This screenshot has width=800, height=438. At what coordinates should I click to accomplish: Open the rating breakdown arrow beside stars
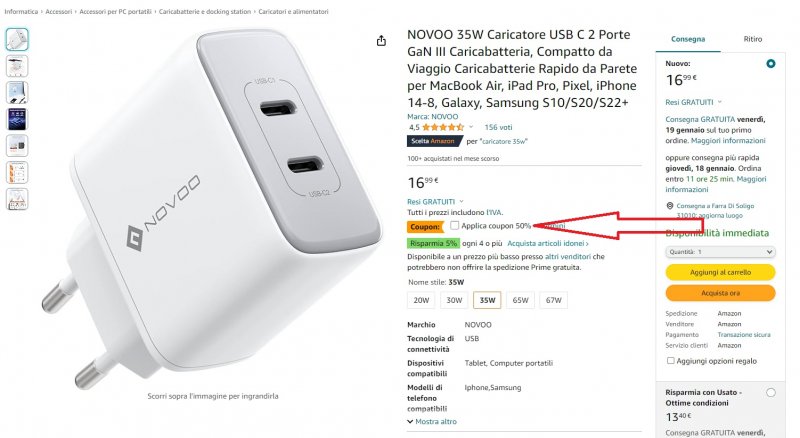coord(471,128)
